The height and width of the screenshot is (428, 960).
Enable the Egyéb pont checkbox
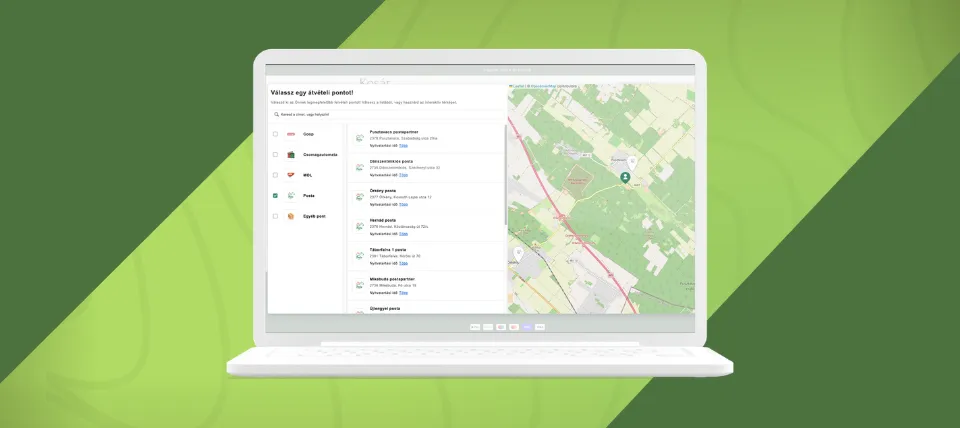click(275, 216)
